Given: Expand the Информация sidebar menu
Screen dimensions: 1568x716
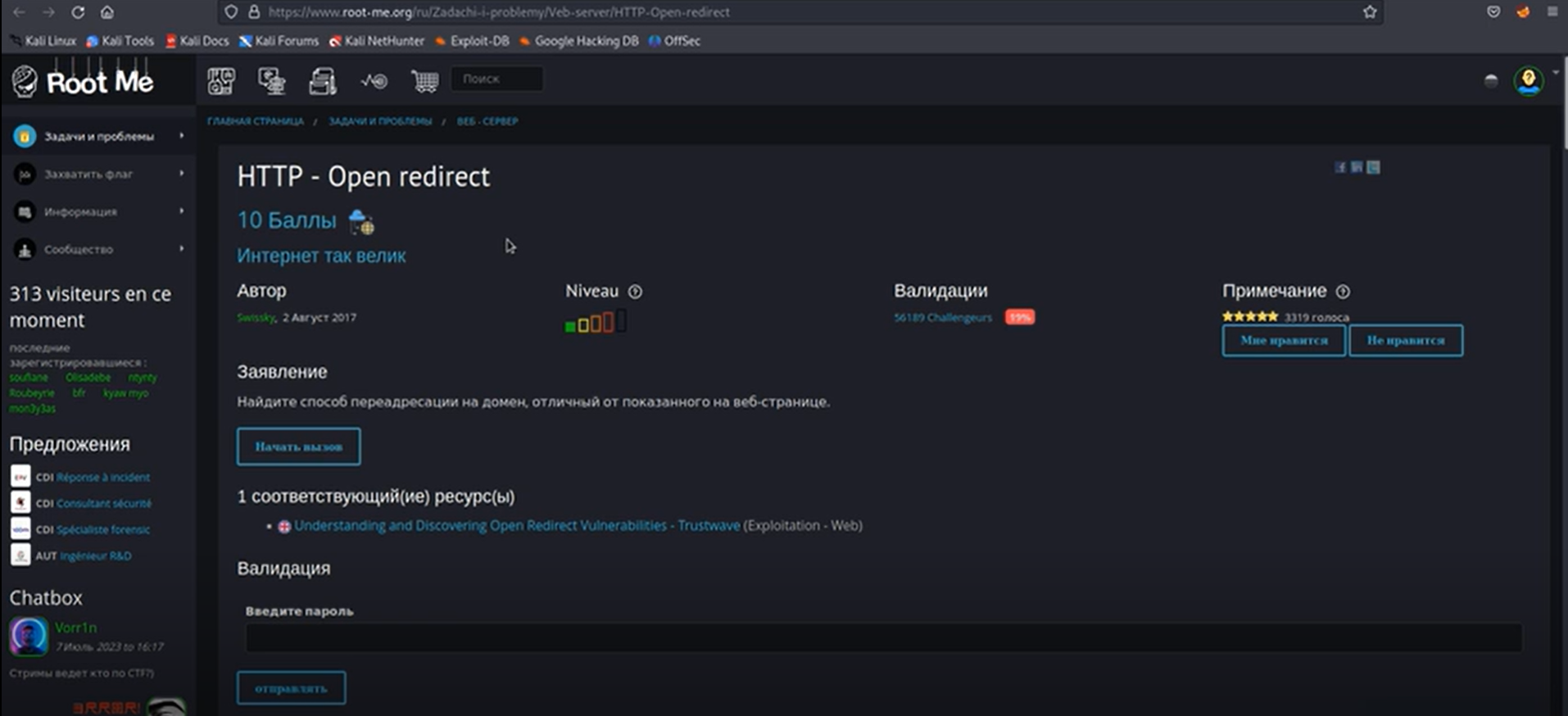Looking at the screenshot, I should [98, 212].
